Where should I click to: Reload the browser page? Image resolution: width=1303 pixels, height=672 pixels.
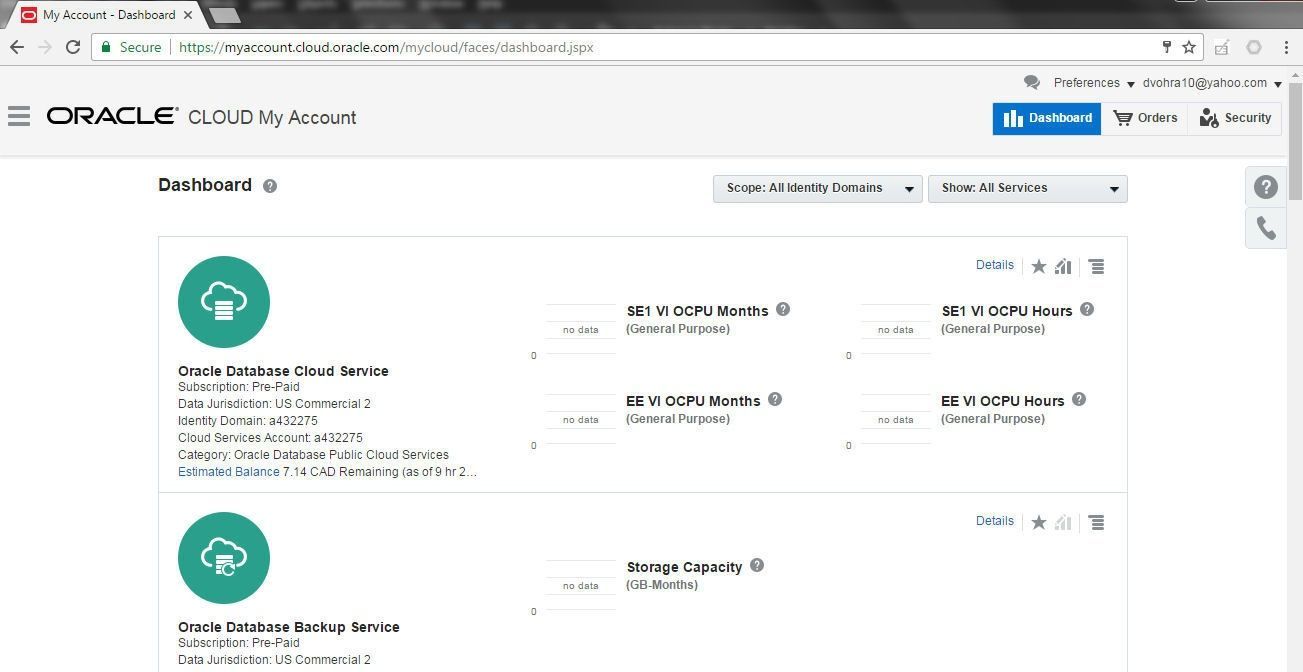coord(73,47)
